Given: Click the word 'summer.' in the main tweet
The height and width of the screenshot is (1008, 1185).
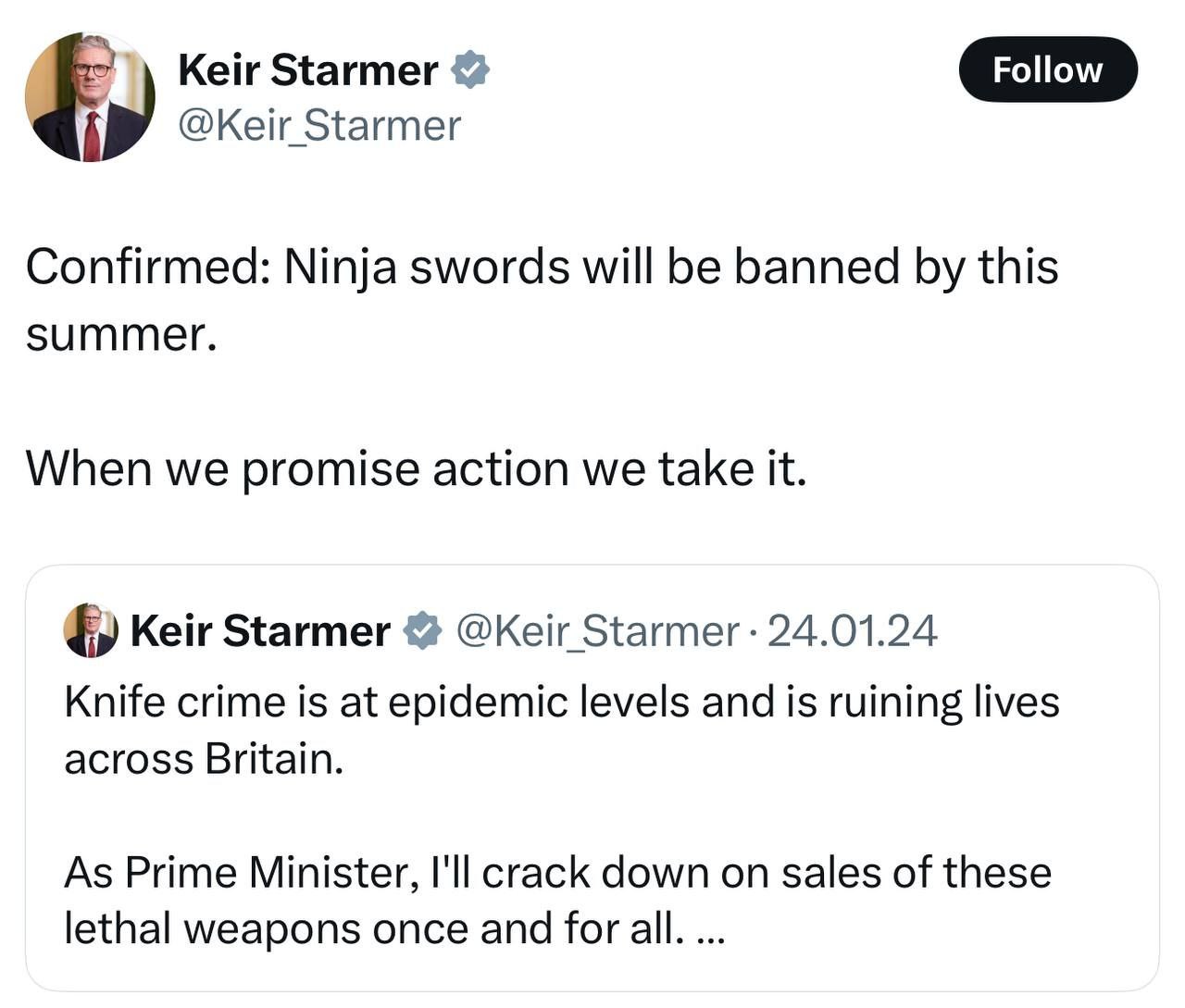Looking at the screenshot, I should point(121,334).
